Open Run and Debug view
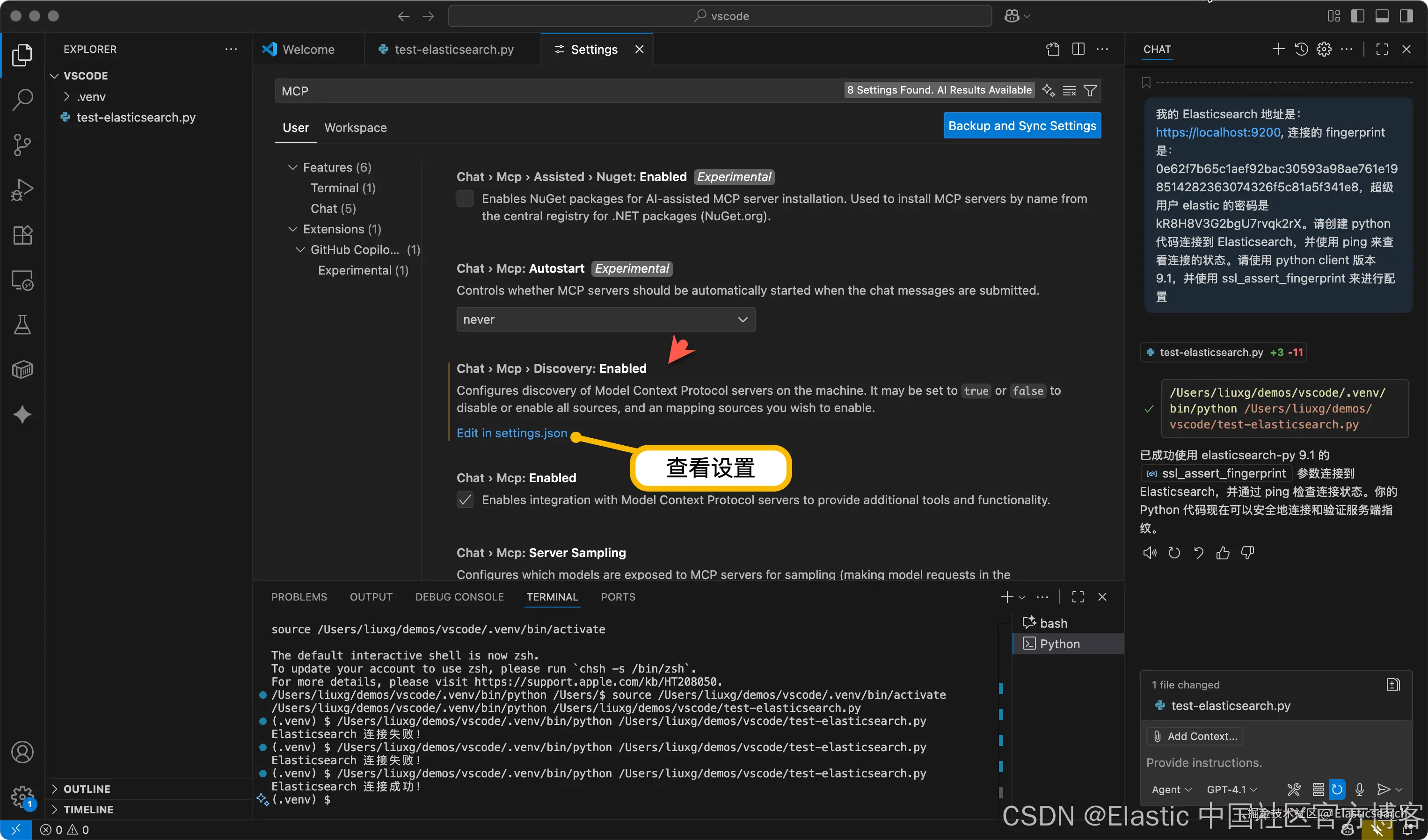The image size is (1428, 840). (22, 190)
